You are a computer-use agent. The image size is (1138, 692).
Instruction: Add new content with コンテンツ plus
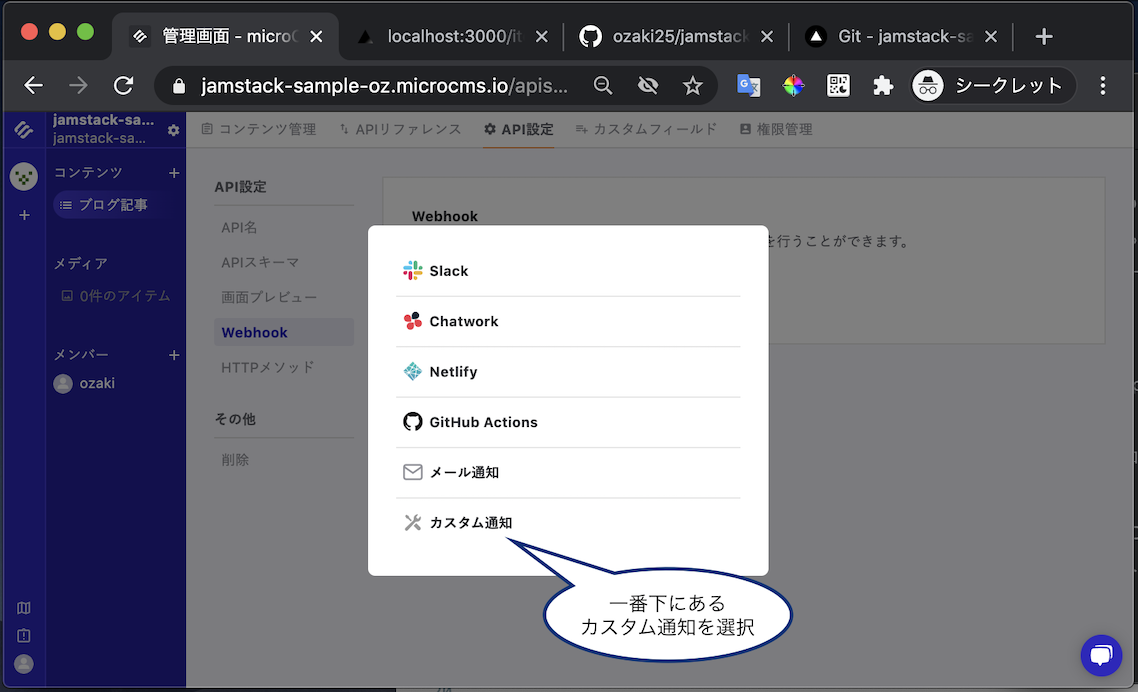coord(174,173)
